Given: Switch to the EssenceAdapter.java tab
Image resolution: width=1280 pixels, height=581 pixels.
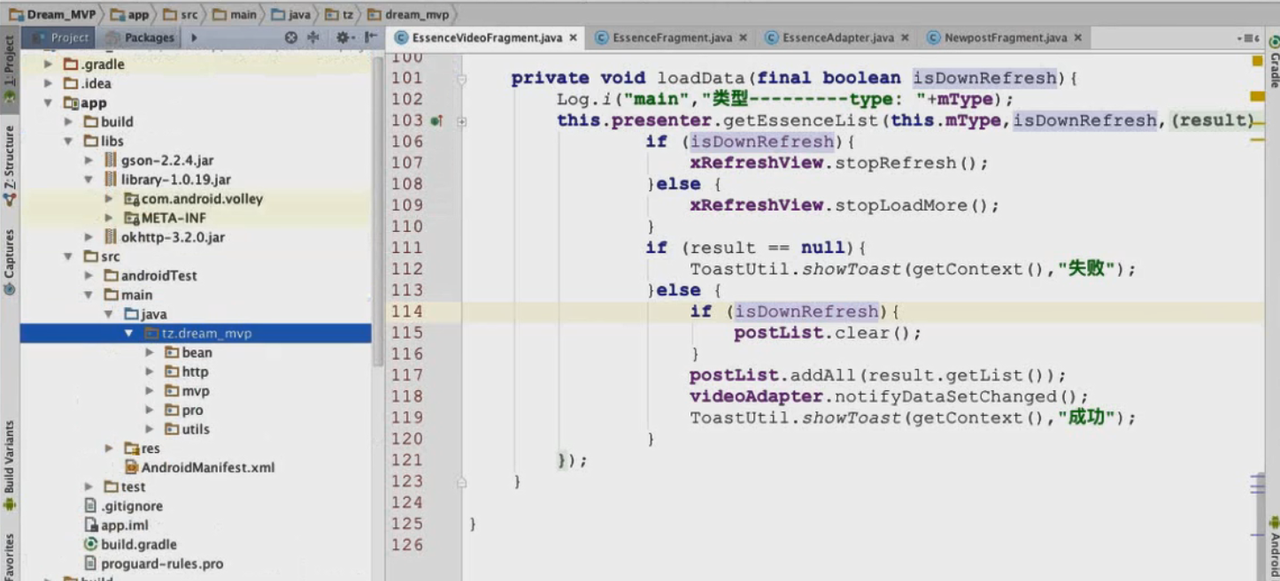Looking at the screenshot, I should coord(837,38).
